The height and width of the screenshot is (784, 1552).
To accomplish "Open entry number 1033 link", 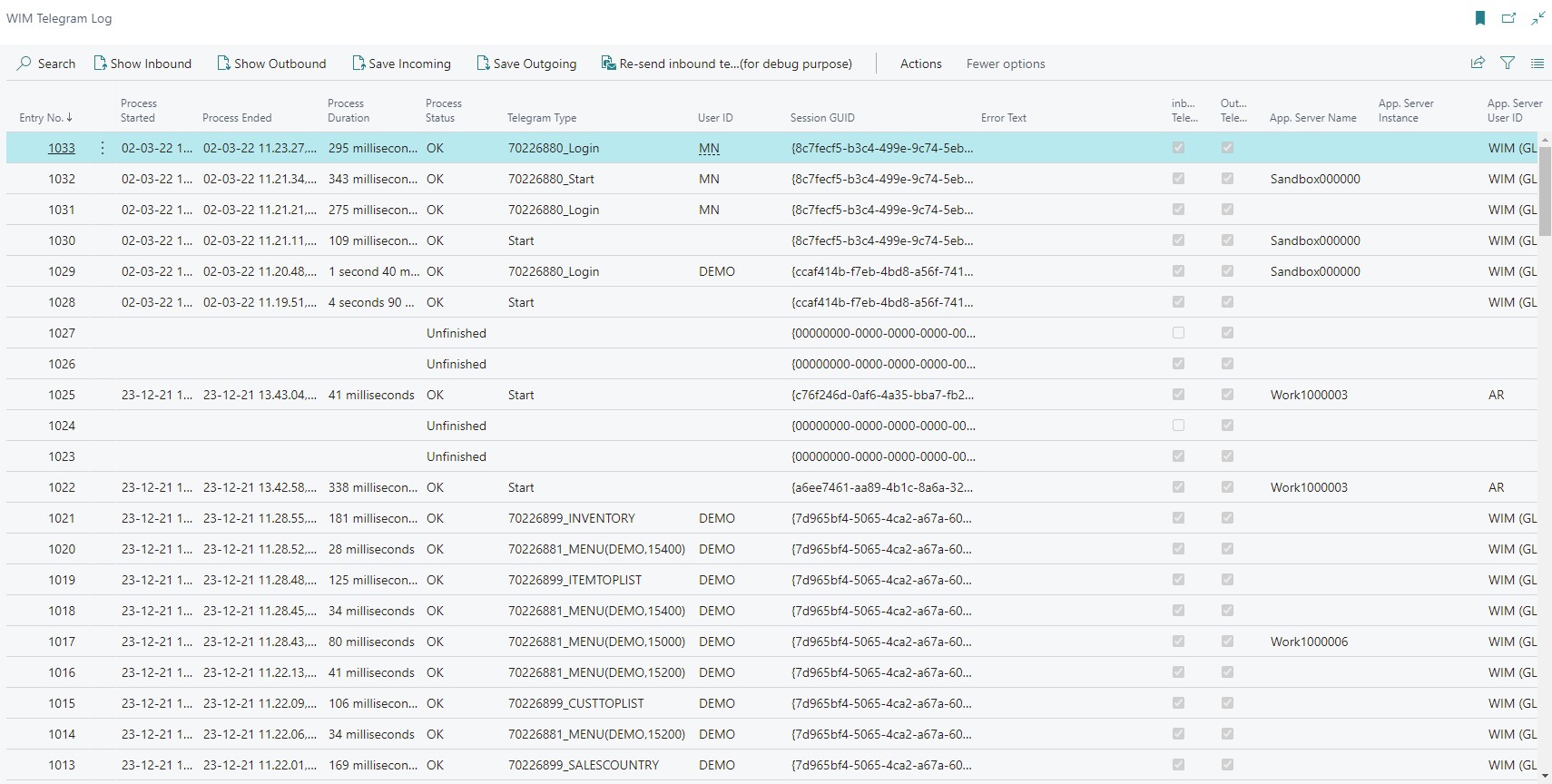I will 62,148.
